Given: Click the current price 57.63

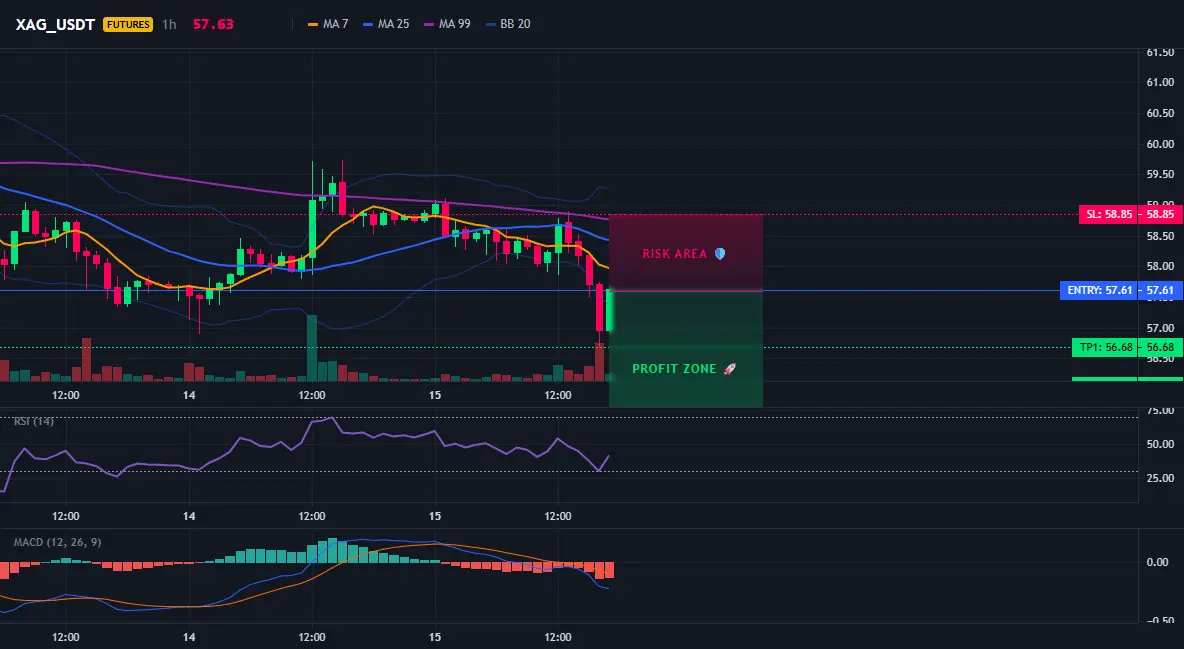Looking at the screenshot, I should [213, 24].
